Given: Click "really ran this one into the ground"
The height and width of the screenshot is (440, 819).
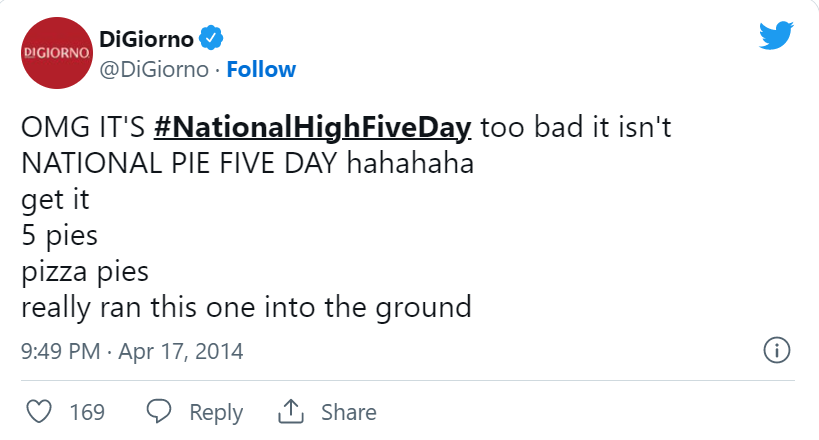Looking at the screenshot, I should point(246,306).
